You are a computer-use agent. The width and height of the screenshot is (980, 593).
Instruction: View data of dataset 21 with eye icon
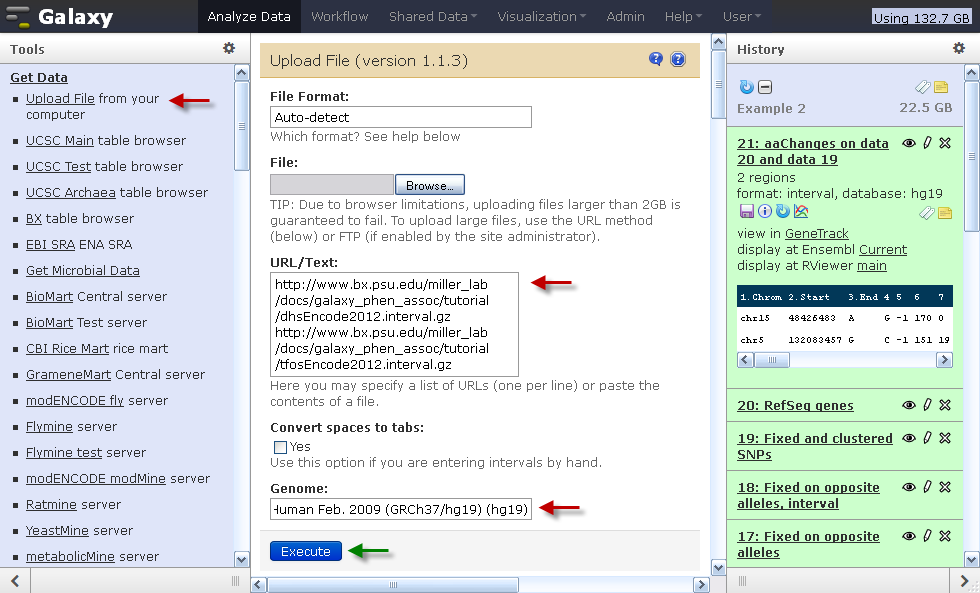909,143
